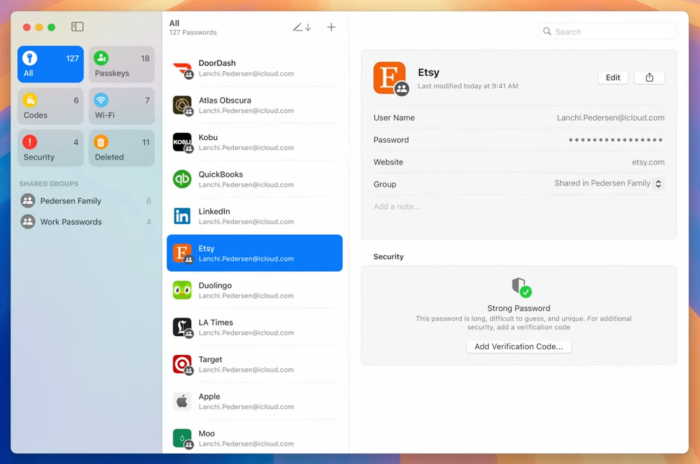
Task: Select the Target entry name
Action: 210,359
